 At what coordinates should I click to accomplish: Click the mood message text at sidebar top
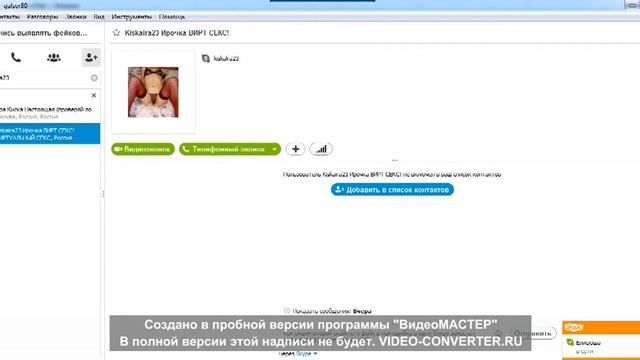pos(44,33)
